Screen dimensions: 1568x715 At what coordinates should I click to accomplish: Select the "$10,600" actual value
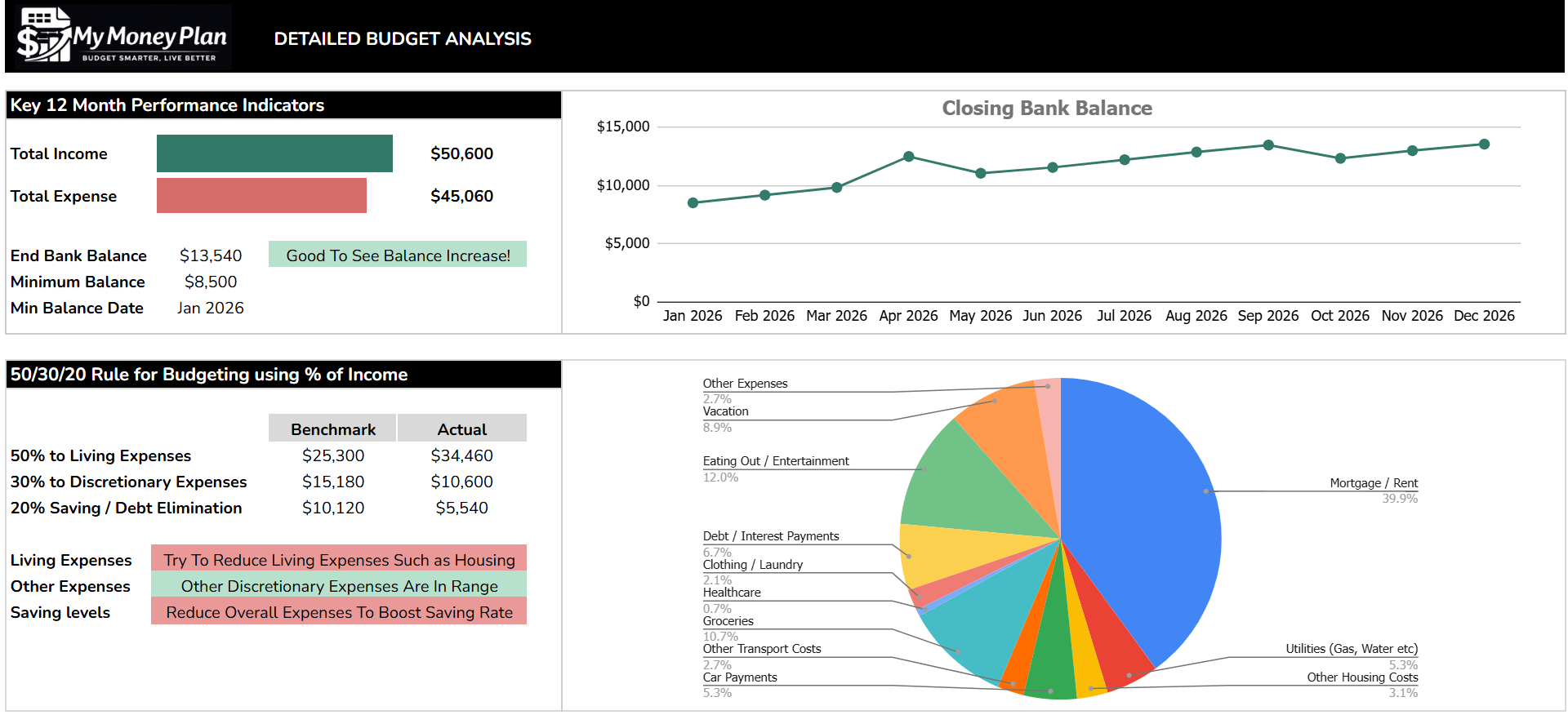[x=462, y=482]
